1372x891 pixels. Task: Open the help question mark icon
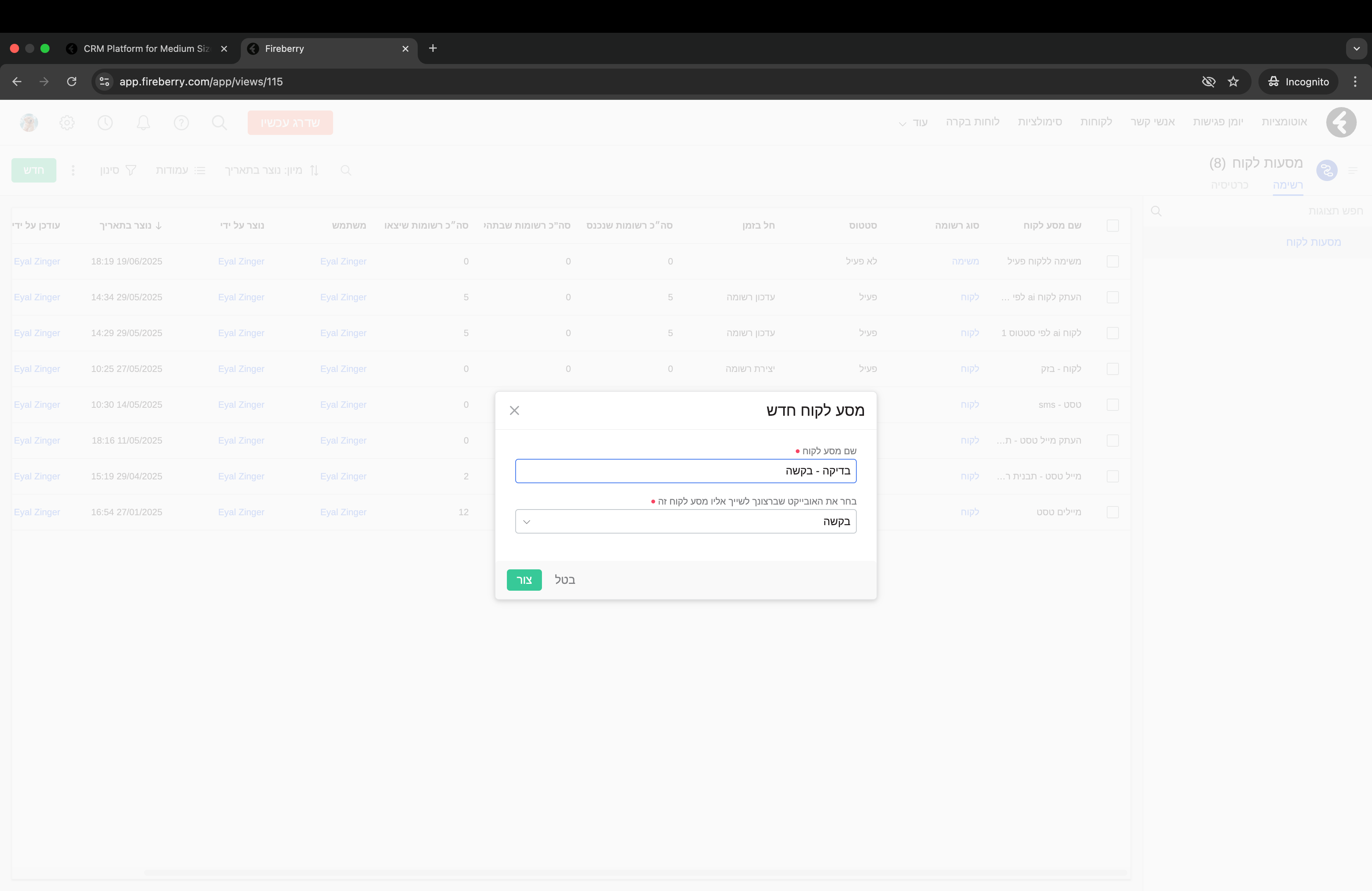pos(181,123)
